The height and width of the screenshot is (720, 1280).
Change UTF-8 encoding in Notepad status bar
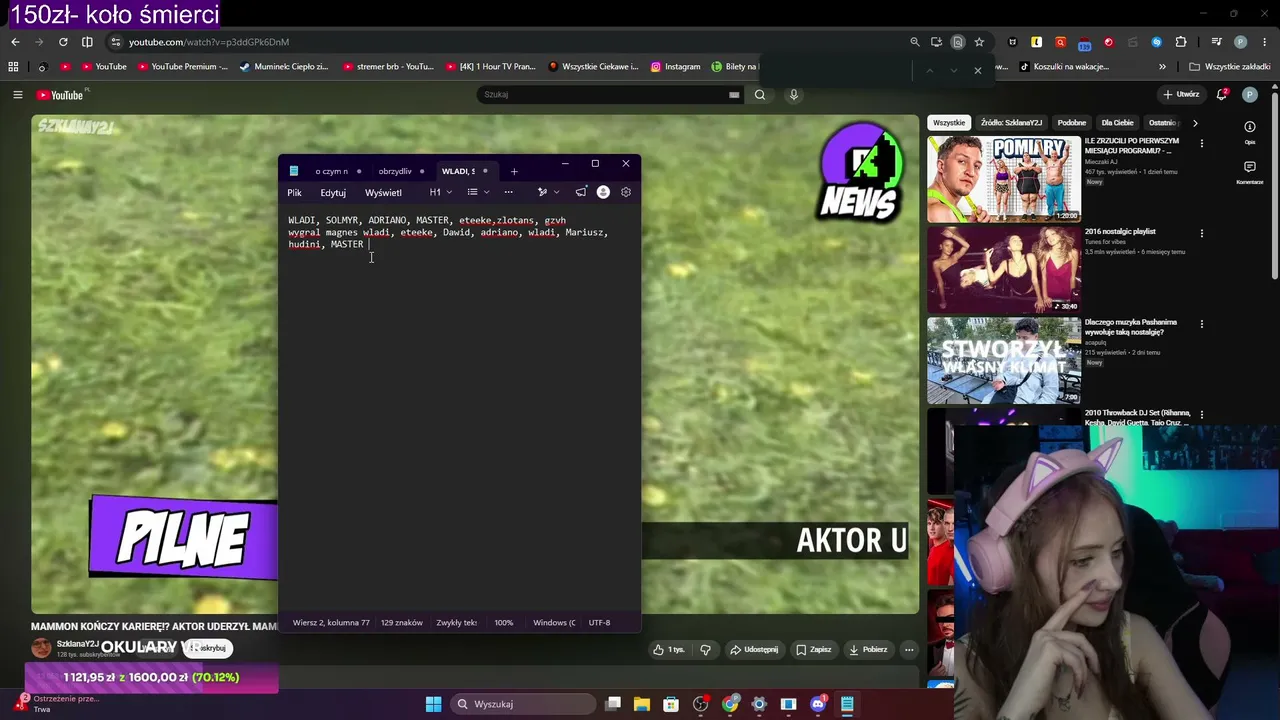pyautogui.click(x=599, y=623)
